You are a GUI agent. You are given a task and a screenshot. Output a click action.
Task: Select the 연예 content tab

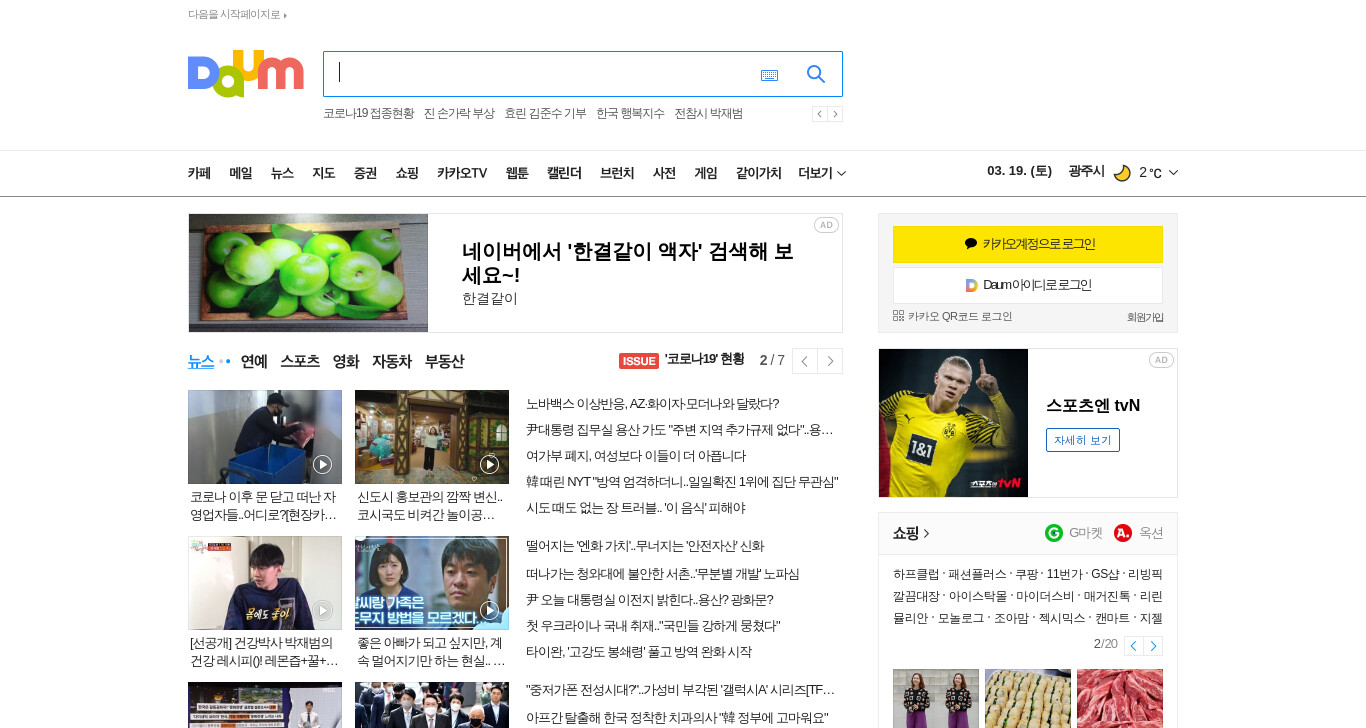(x=254, y=361)
